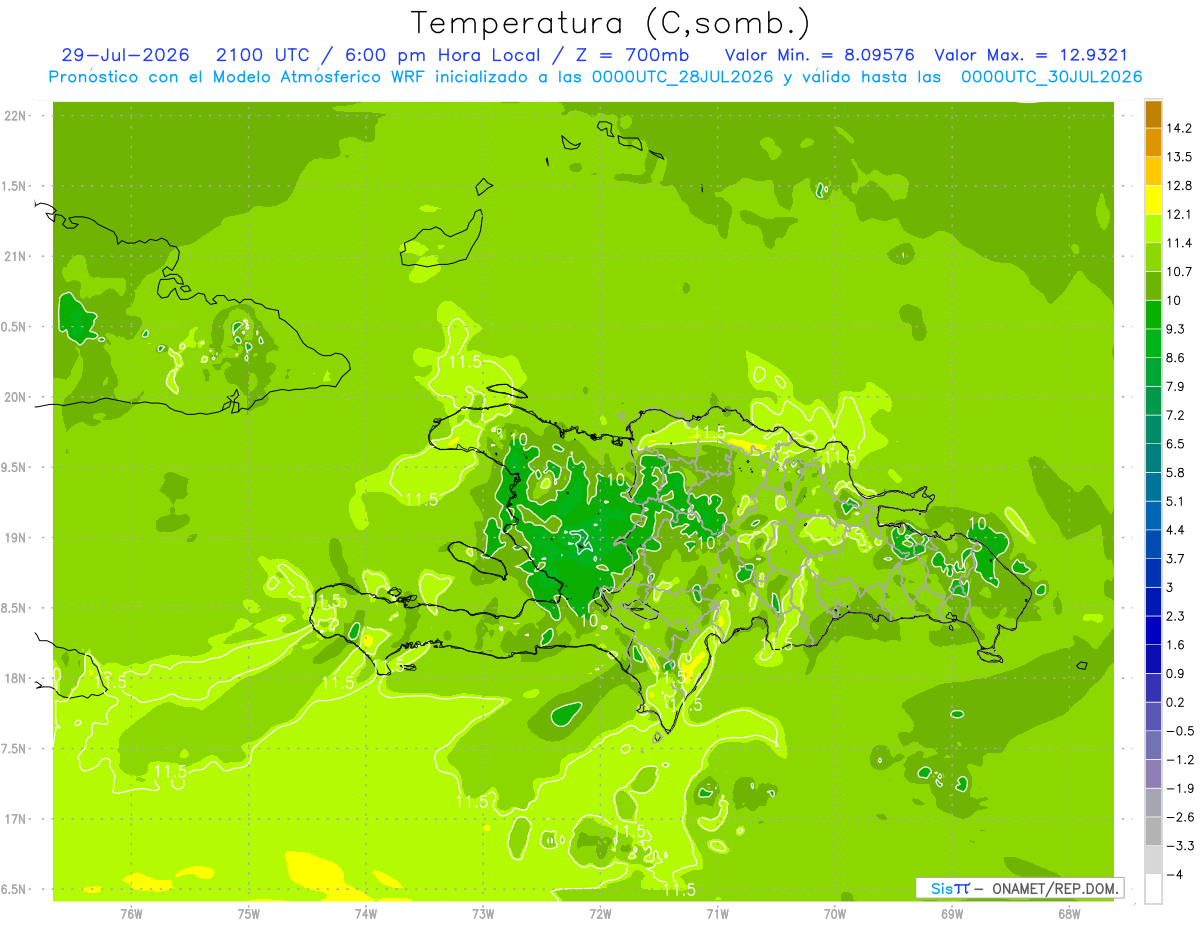
Task: Click the '19N' latitude axis label
Action: (16, 538)
